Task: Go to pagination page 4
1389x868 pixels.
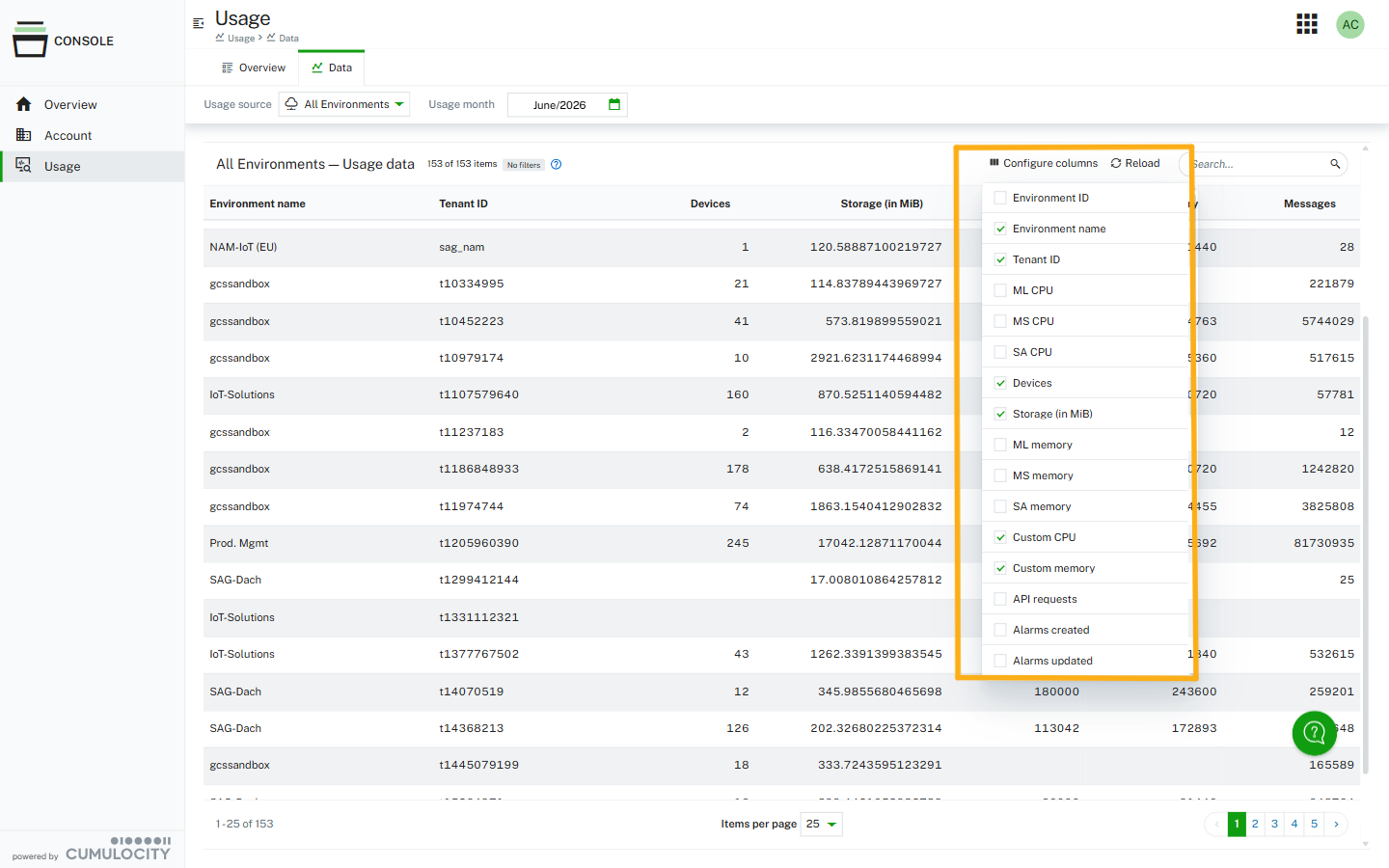Action: pos(1294,824)
